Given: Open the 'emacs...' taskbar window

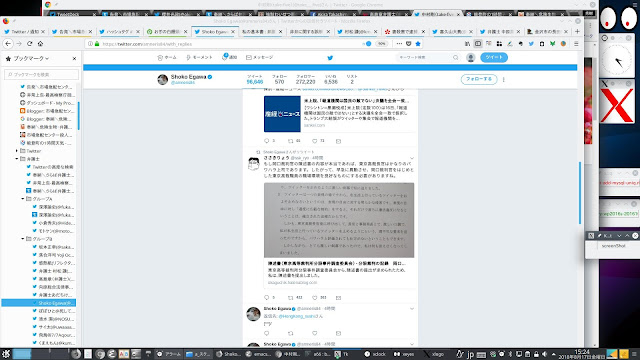Looking at the screenshot, I should (258, 354).
